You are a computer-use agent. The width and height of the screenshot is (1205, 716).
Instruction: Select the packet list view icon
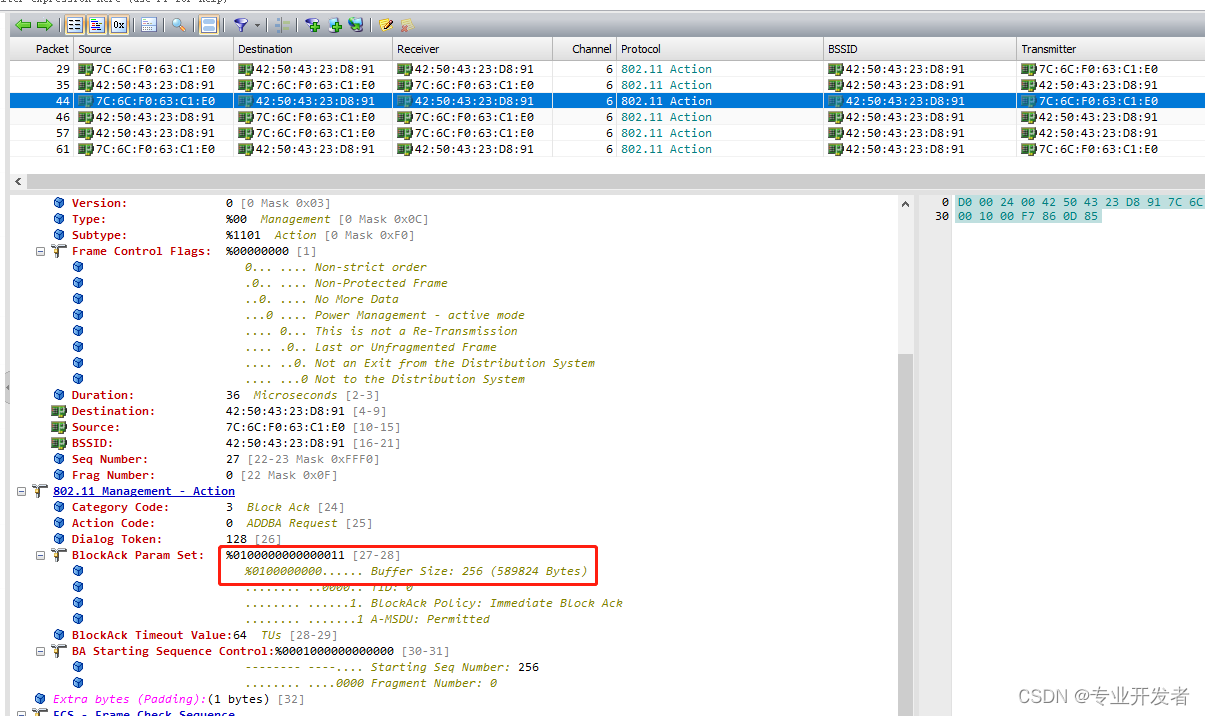pos(74,25)
